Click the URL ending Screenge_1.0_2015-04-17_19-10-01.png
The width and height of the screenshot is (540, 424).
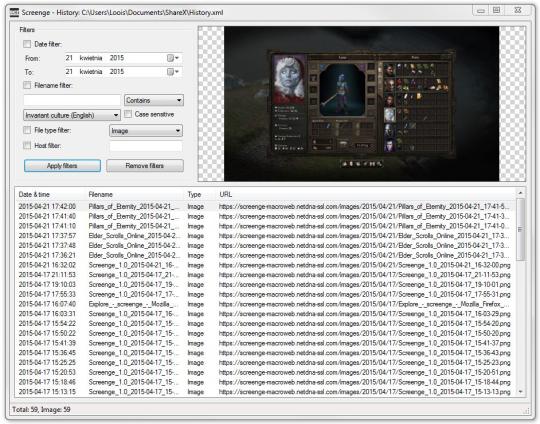click(365, 285)
